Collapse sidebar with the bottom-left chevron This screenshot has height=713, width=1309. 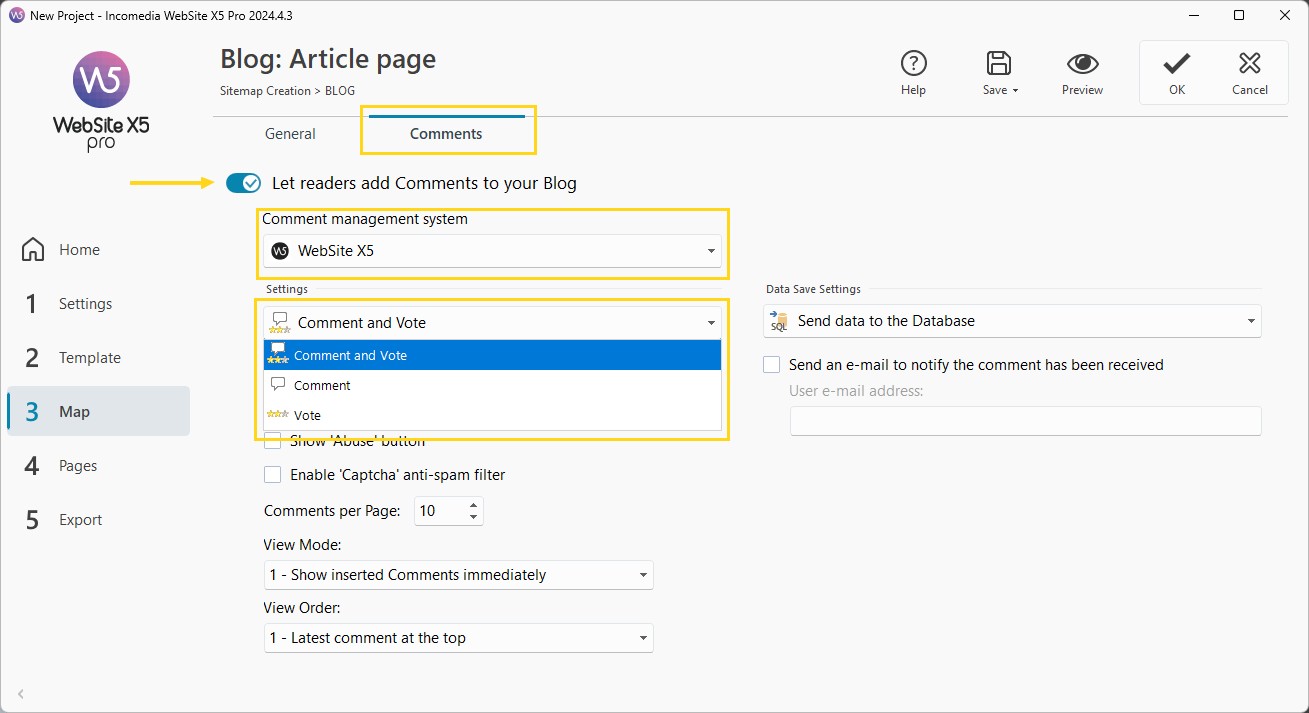[21, 694]
